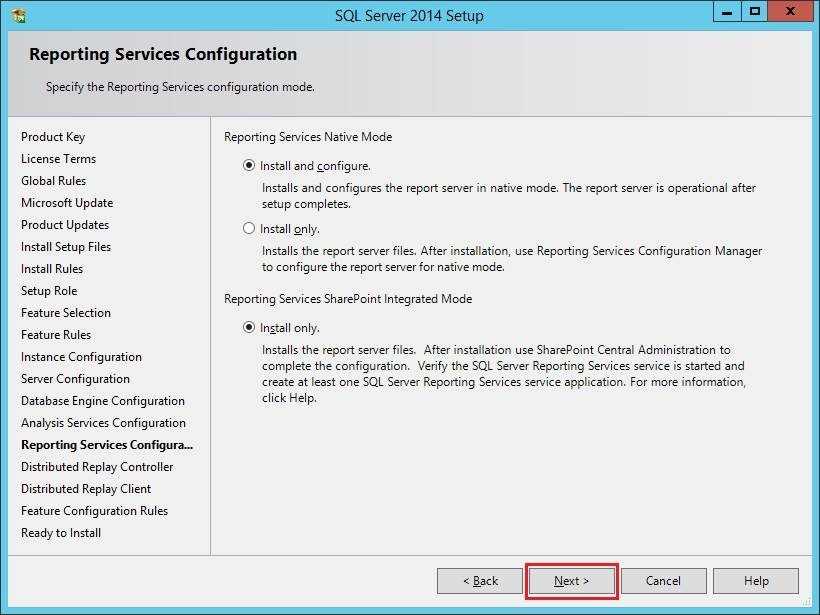Cancel the SQL Server setup
This screenshot has width=820, height=615.
tap(663, 581)
